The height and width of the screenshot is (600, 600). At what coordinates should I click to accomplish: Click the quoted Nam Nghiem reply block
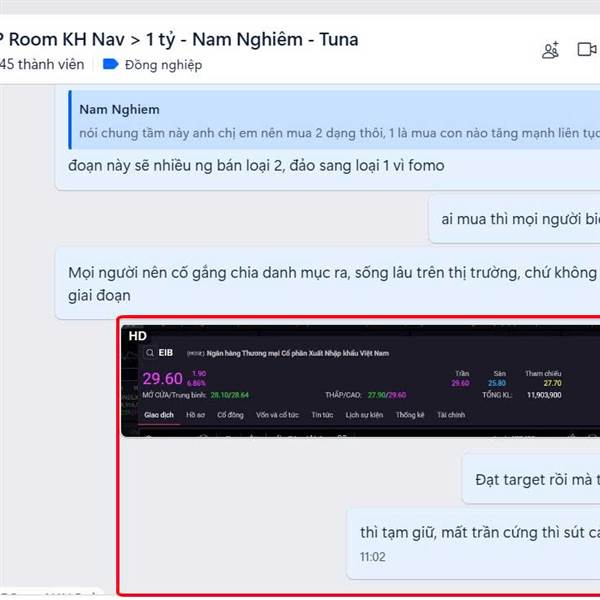point(334,120)
